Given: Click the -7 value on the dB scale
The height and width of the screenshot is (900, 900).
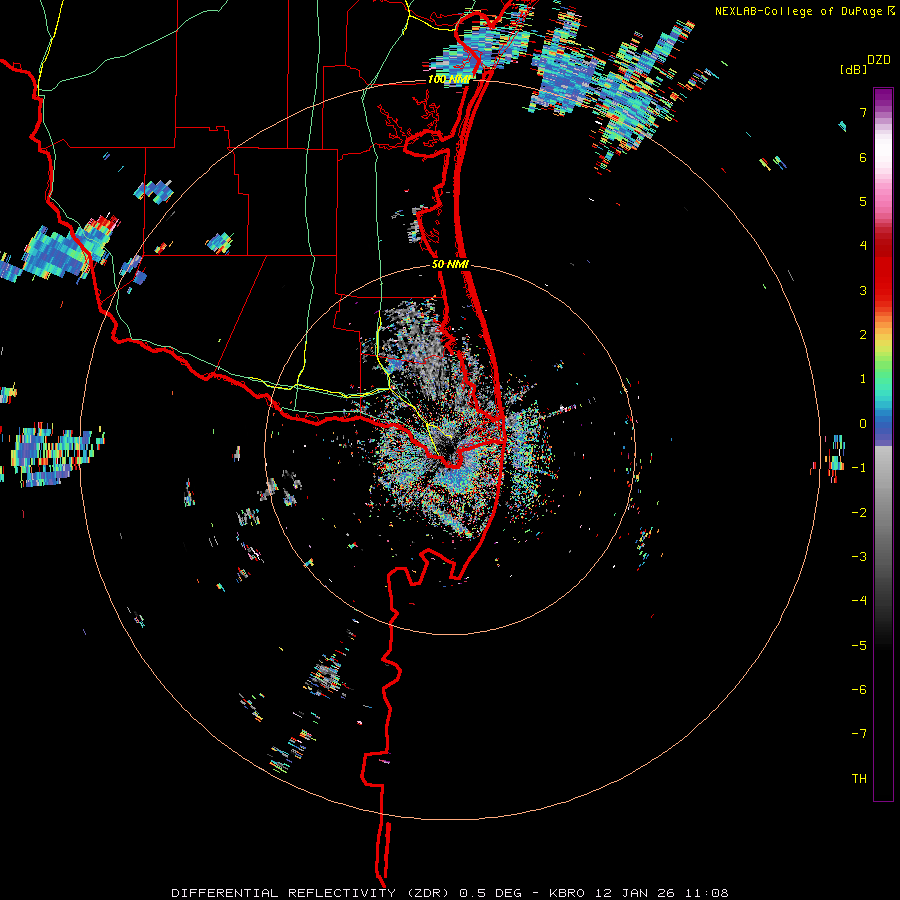Looking at the screenshot, I should click(859, 734).
